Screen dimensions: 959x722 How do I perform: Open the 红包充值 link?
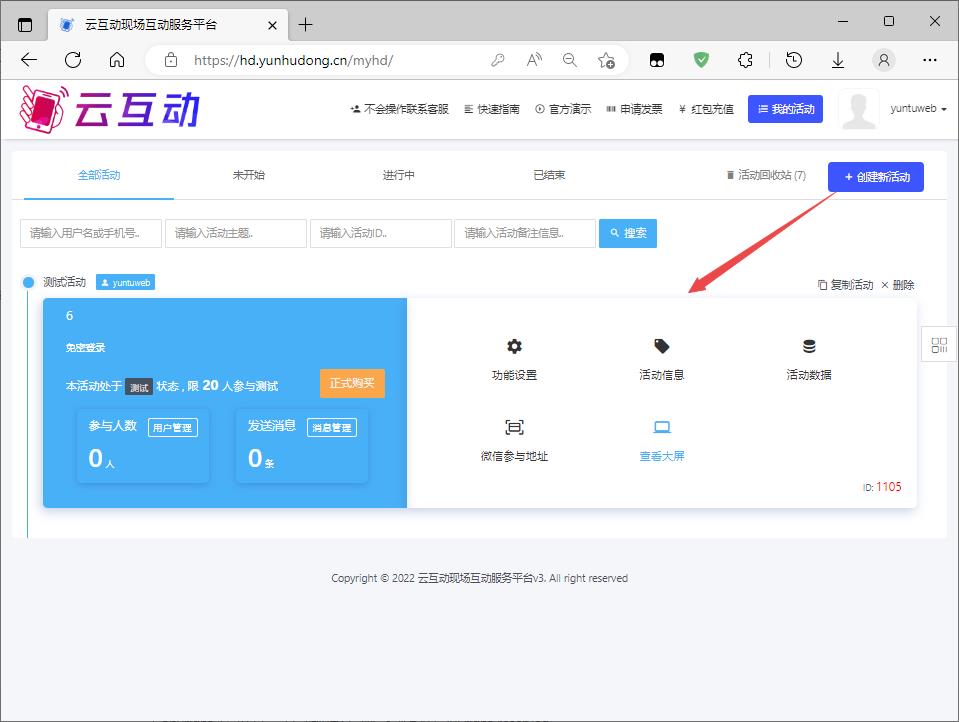point(706,109)
